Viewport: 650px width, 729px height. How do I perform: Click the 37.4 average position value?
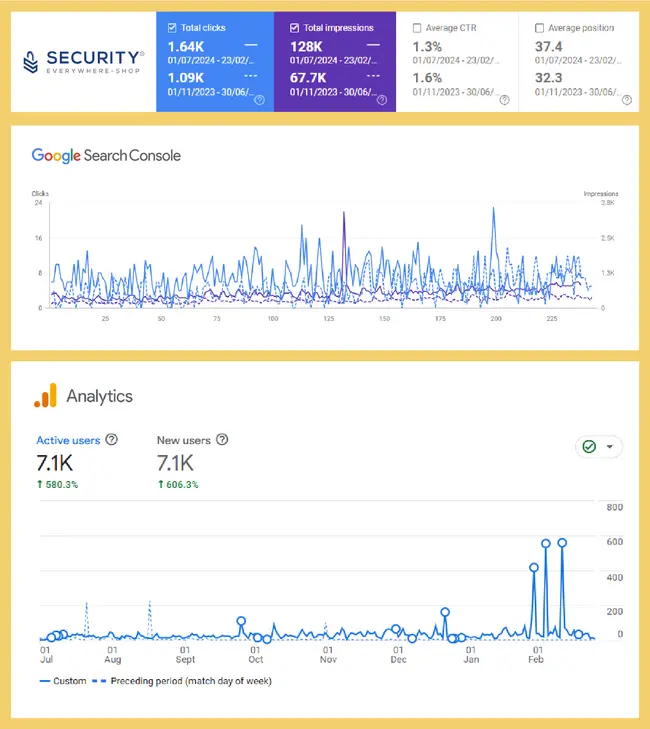coord(549,46)
